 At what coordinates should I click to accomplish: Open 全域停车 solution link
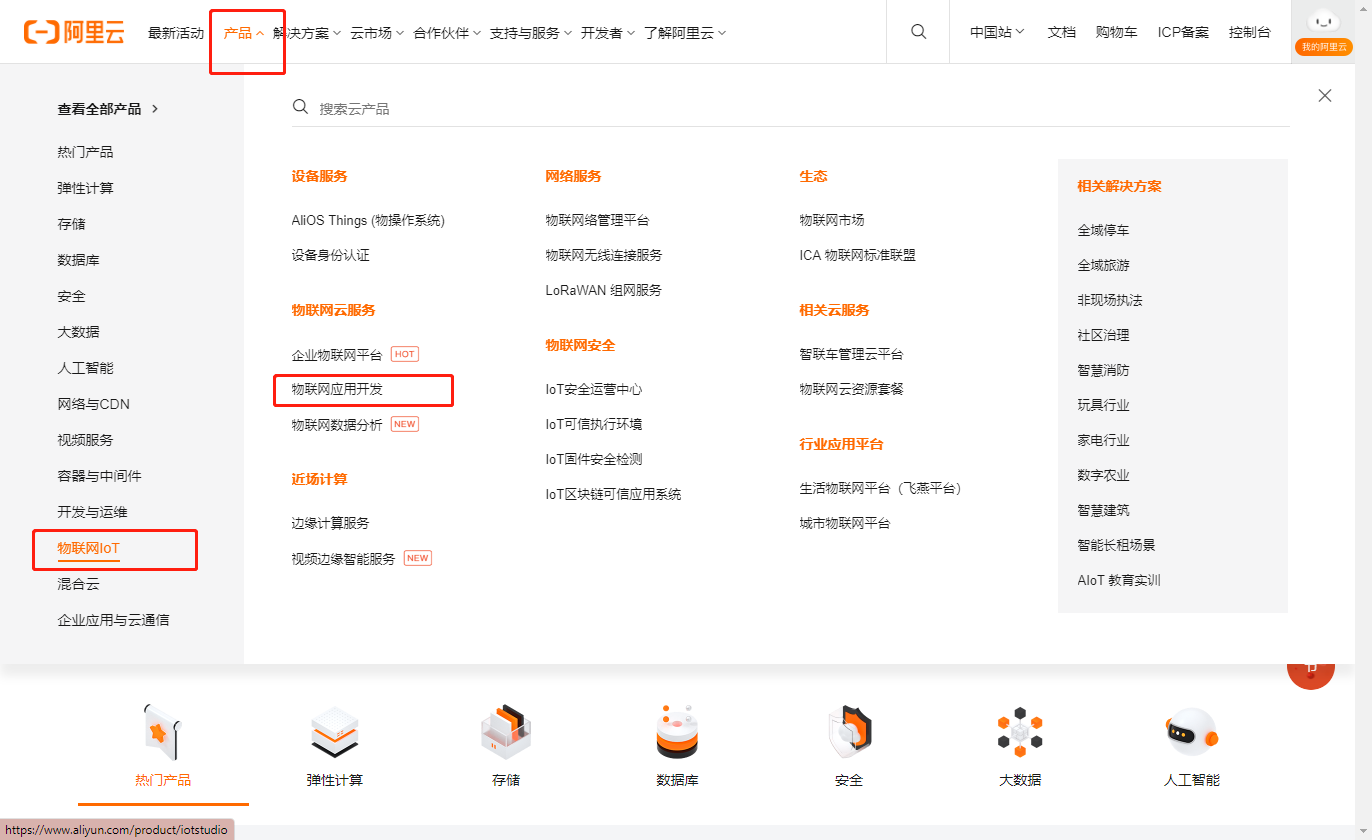pyautogui.click(x=1104, y=230)
